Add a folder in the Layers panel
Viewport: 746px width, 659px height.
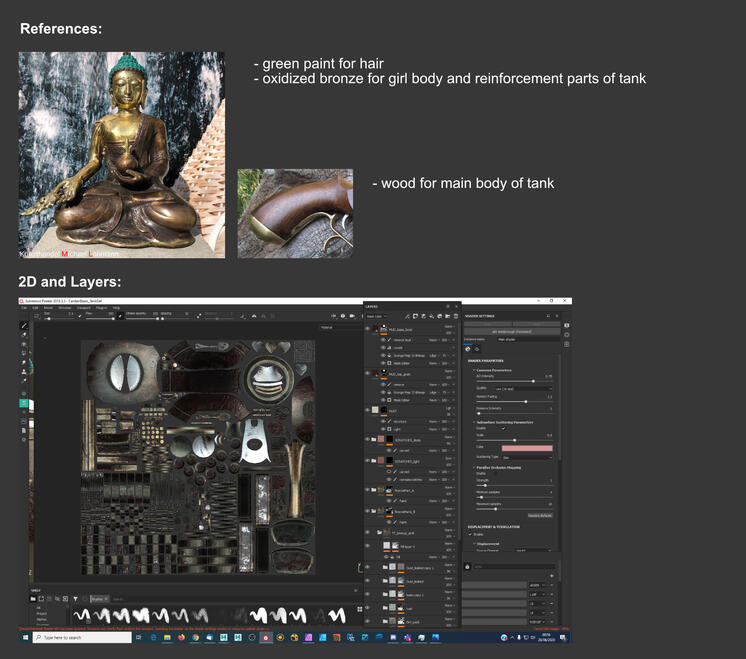445,316
